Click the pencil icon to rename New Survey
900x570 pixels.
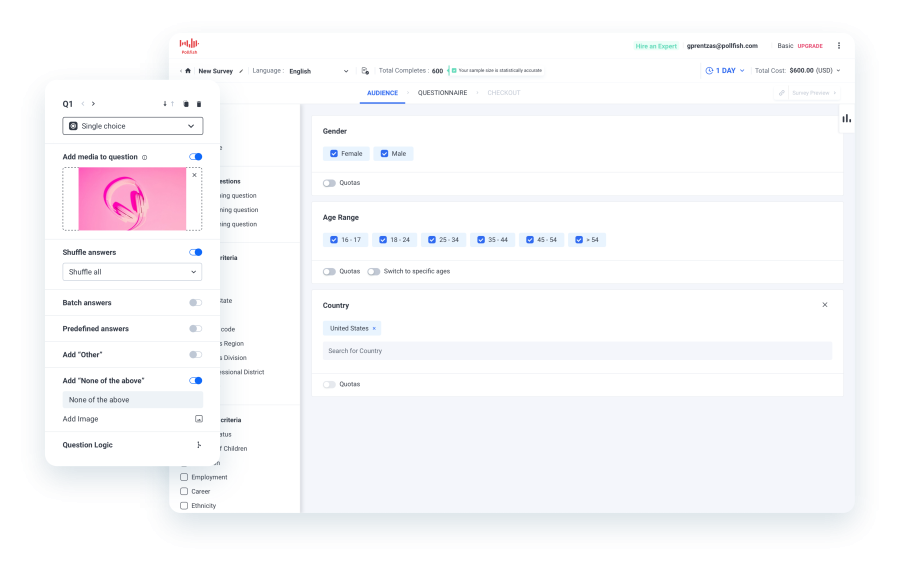tap(240, 71)
